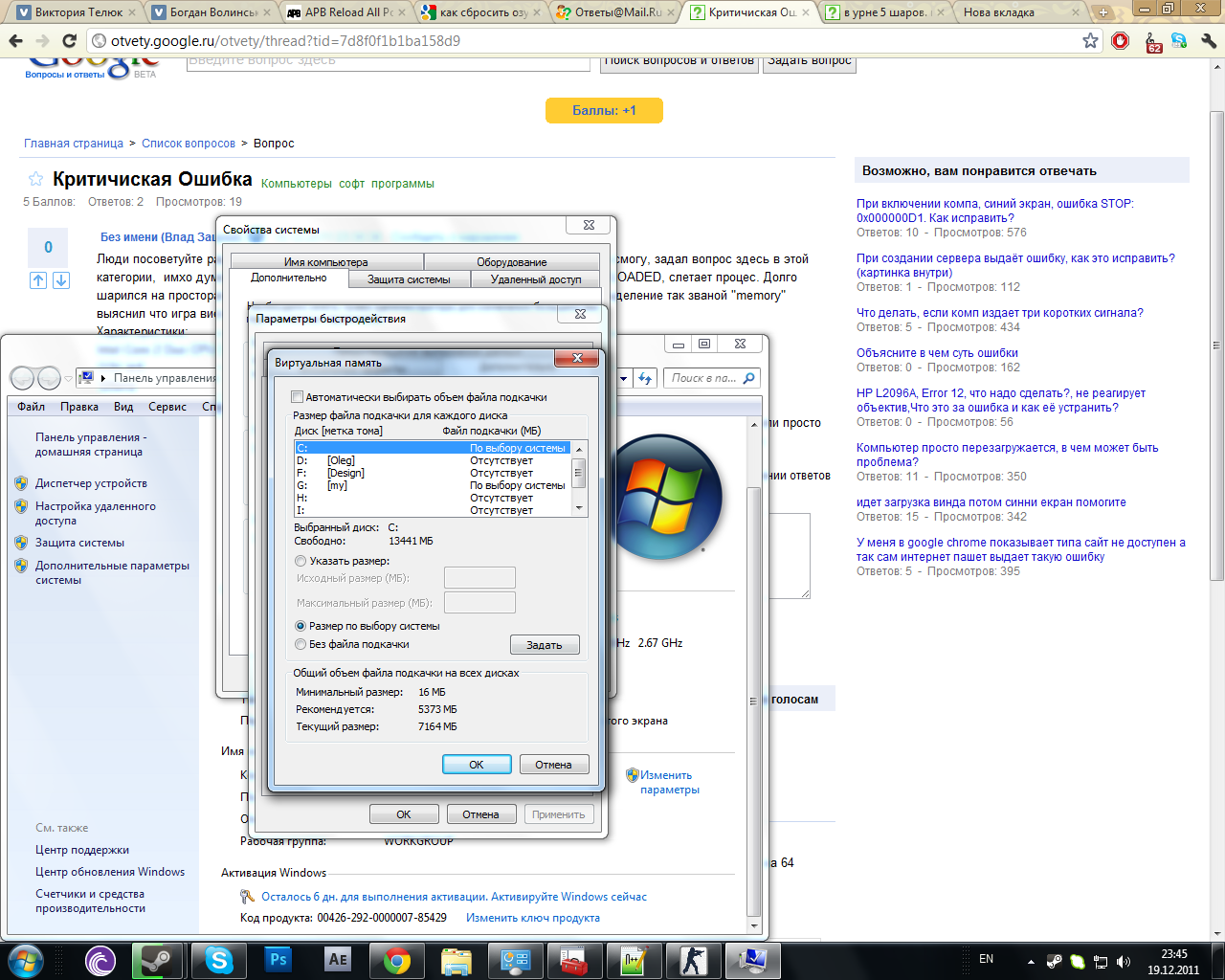This screenshot has width=1225, height=980.
Task: Click Задать button in Virtual Memory
Action: click(x=545, y=645)
